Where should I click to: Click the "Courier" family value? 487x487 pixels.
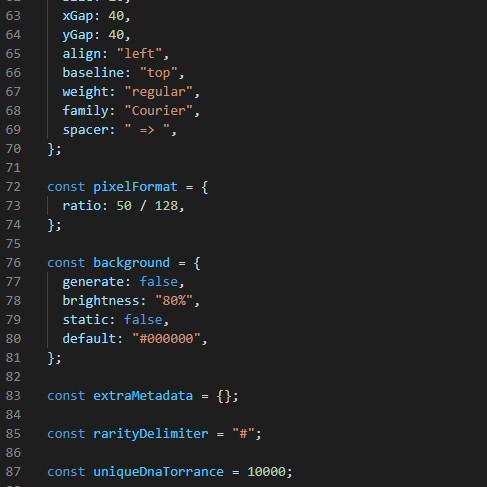point(159,111)
